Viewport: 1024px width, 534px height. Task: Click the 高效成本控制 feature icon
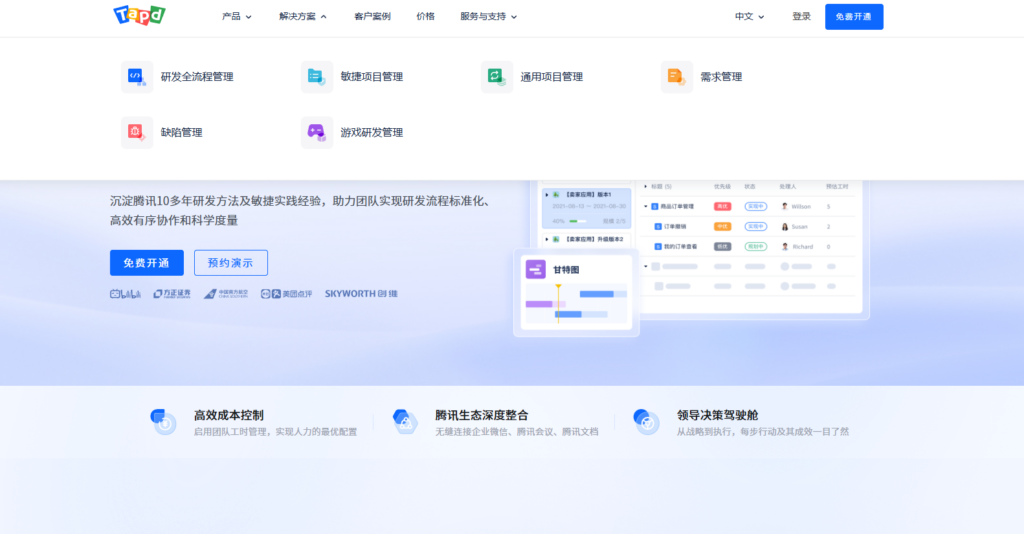[x=163, y=422]
